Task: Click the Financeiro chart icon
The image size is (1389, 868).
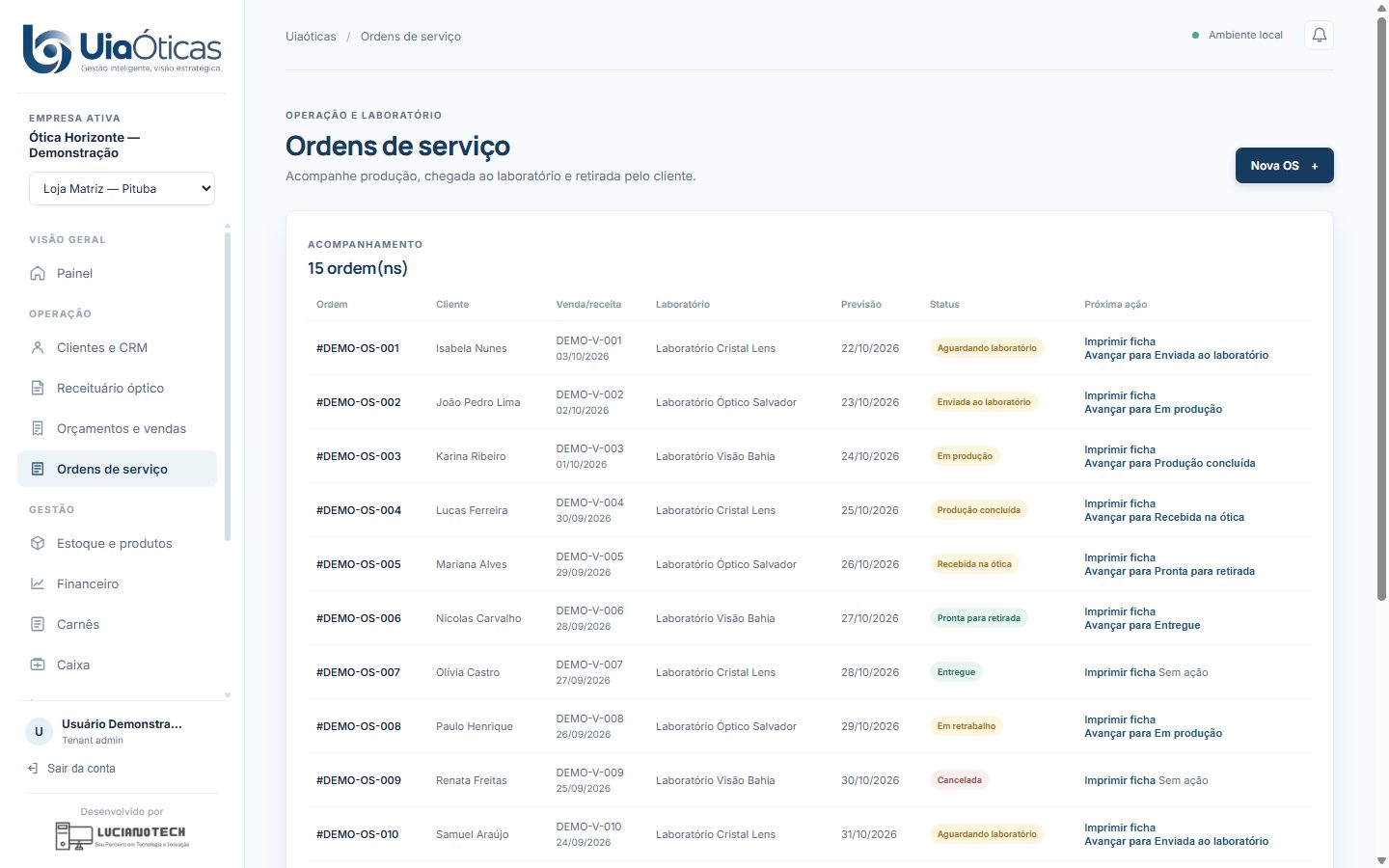Action: [x=38, y=584]
